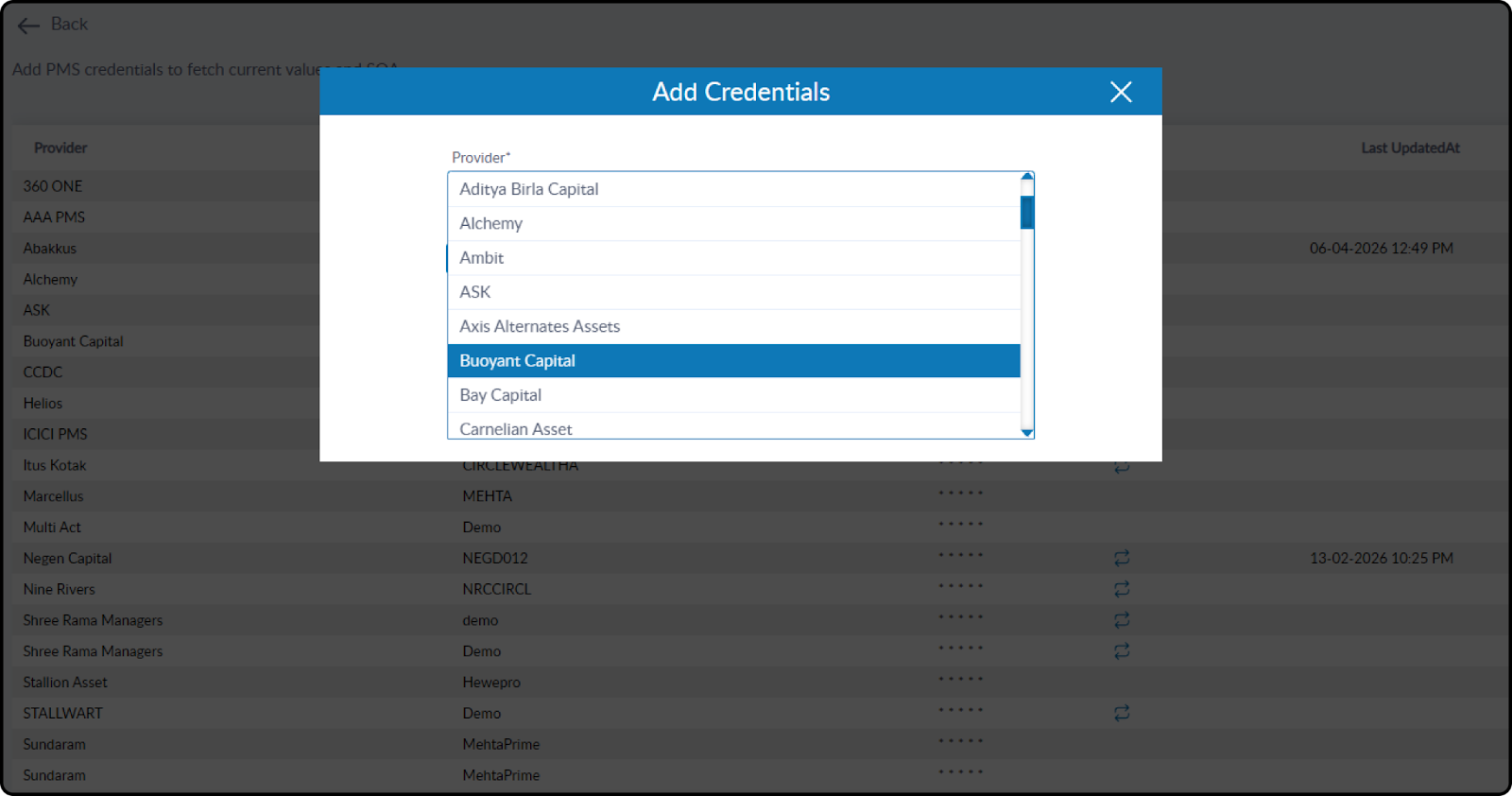Click the 06-04-2026 12:49 PM timestamp
Viewport: 1512px width, 796px height.
pyautogui.click(x=1381, y=249)
